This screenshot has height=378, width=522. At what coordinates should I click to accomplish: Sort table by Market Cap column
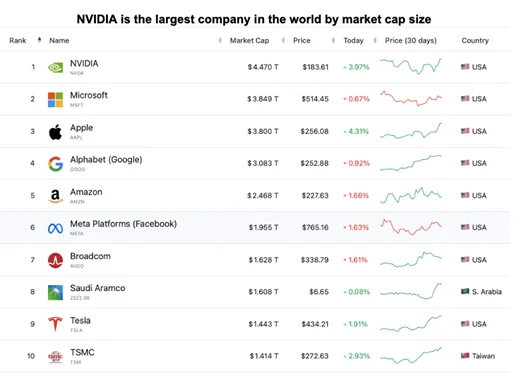[x=249, y=40]
